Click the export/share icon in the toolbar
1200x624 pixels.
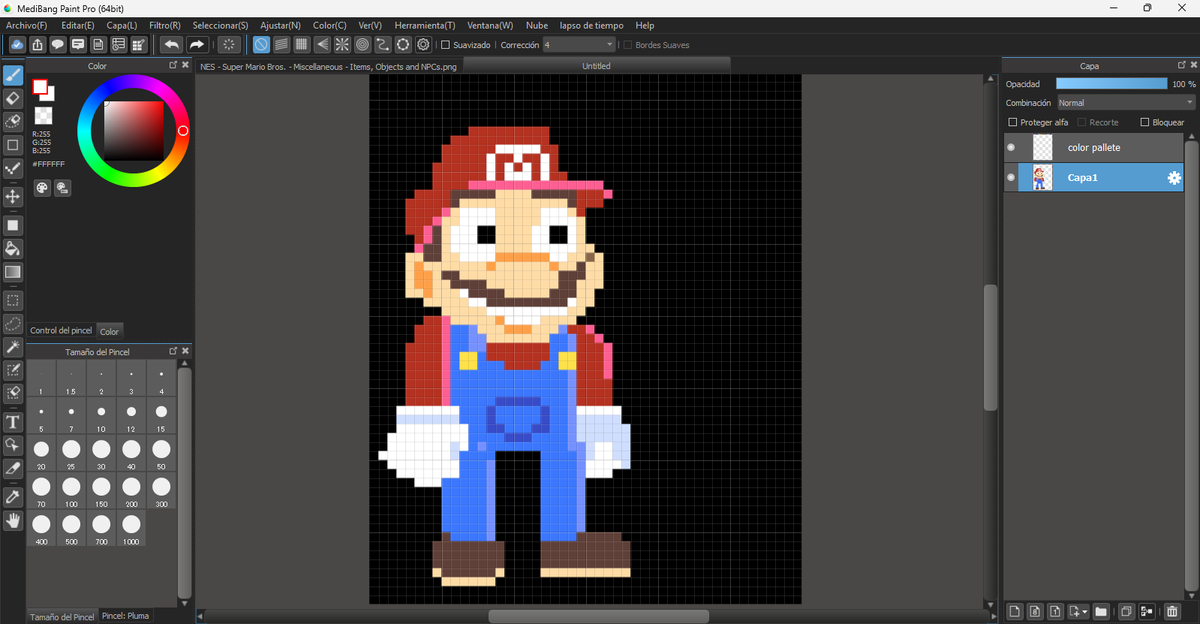click(x=38, y=45)
